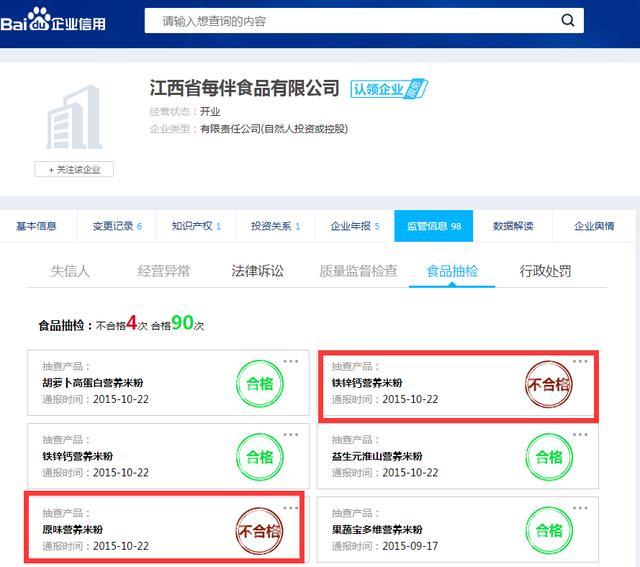Click 合格 stamp on 胡萝卜高蛋白营养米粉 card
The image size is (640, 567).
tap(259, 383)
